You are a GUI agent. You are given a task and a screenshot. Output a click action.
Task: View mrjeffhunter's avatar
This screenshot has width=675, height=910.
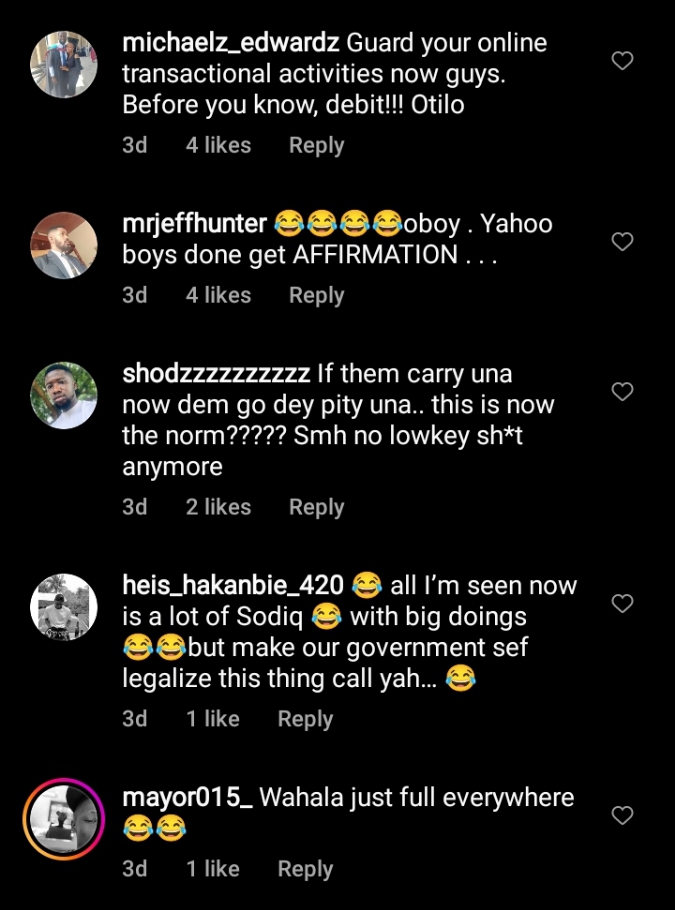pos(64,245)
